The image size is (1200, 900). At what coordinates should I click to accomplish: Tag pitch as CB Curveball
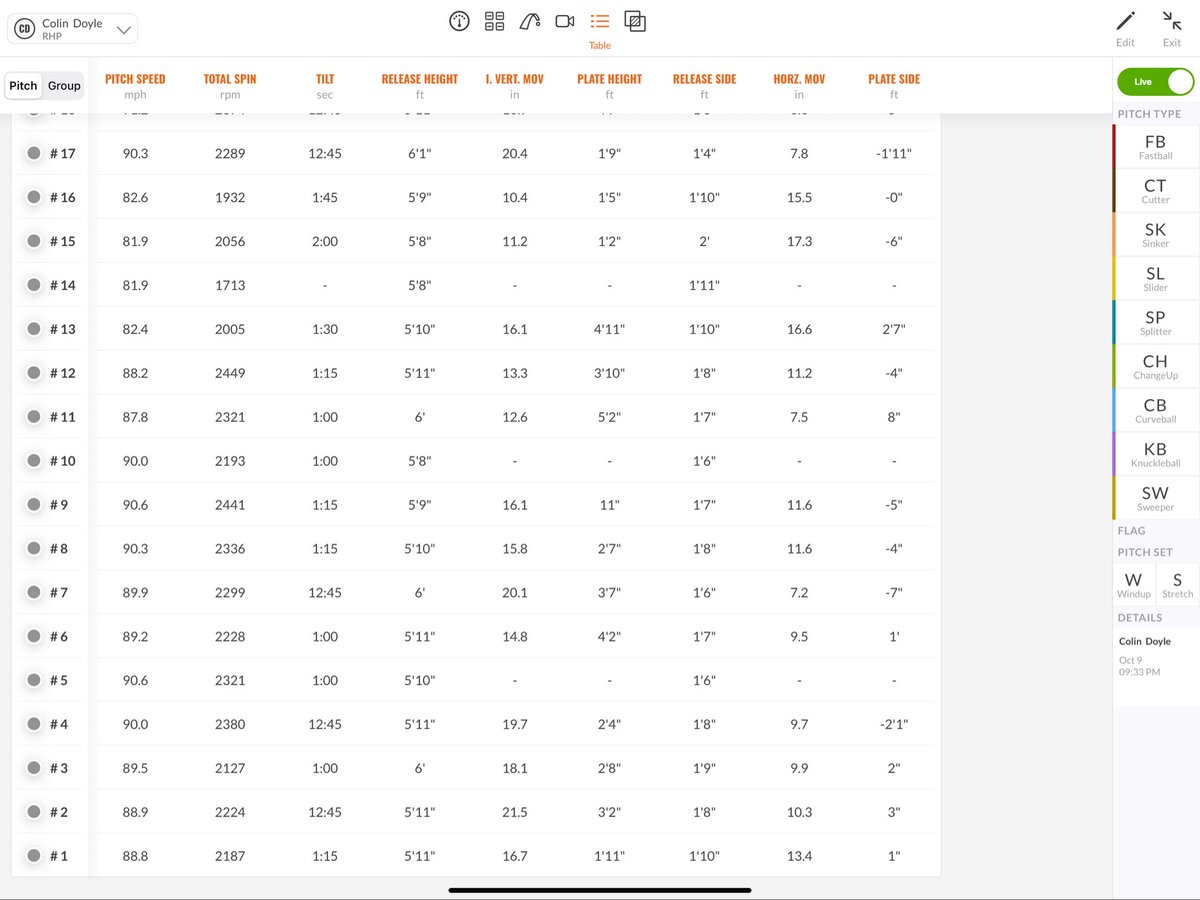point(1155,410)
